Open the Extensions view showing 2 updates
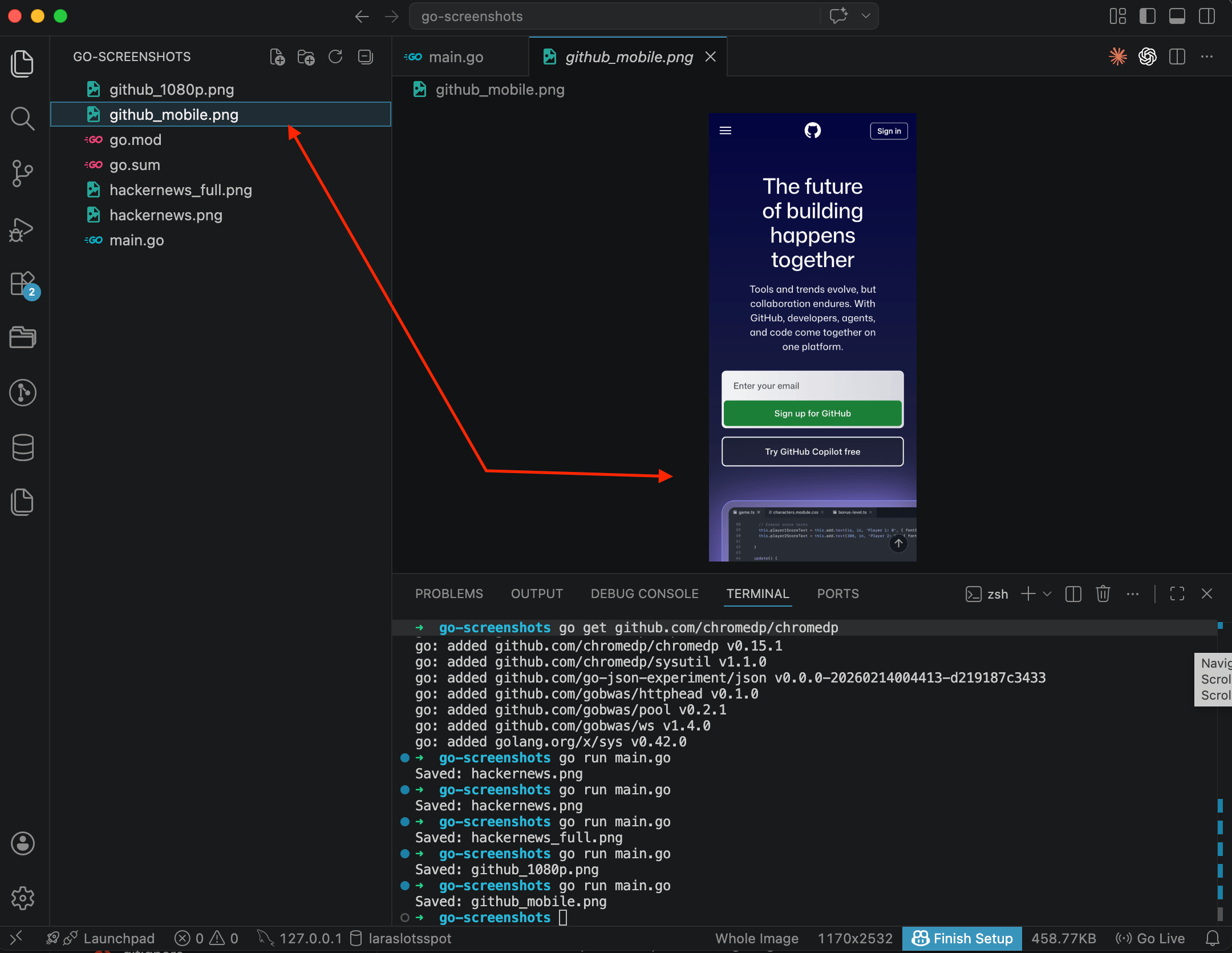This screenshot has height=953, width=1232. pyautogui.click(x=23, y=284)
